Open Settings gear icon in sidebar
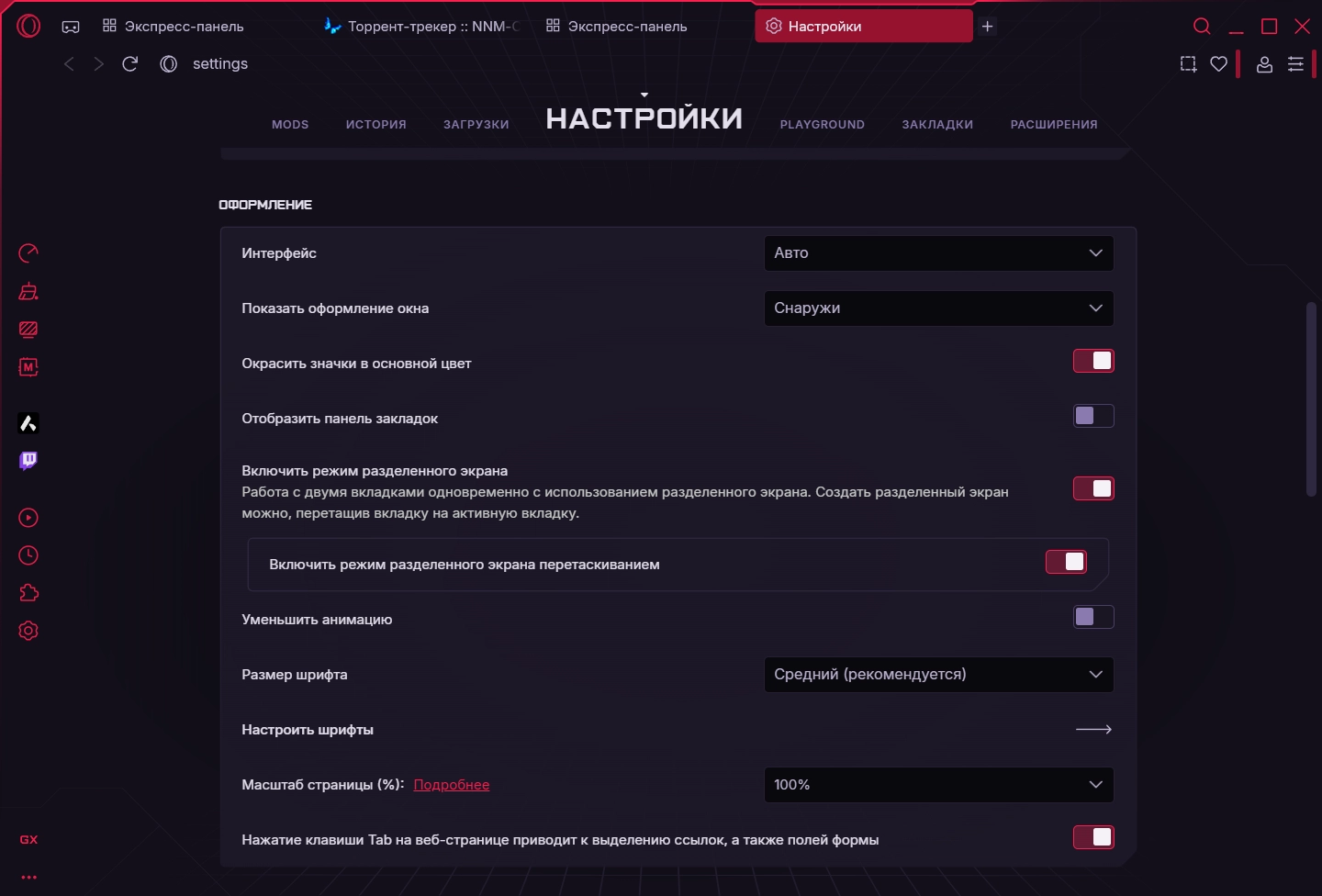 click(x=28, y=631)
